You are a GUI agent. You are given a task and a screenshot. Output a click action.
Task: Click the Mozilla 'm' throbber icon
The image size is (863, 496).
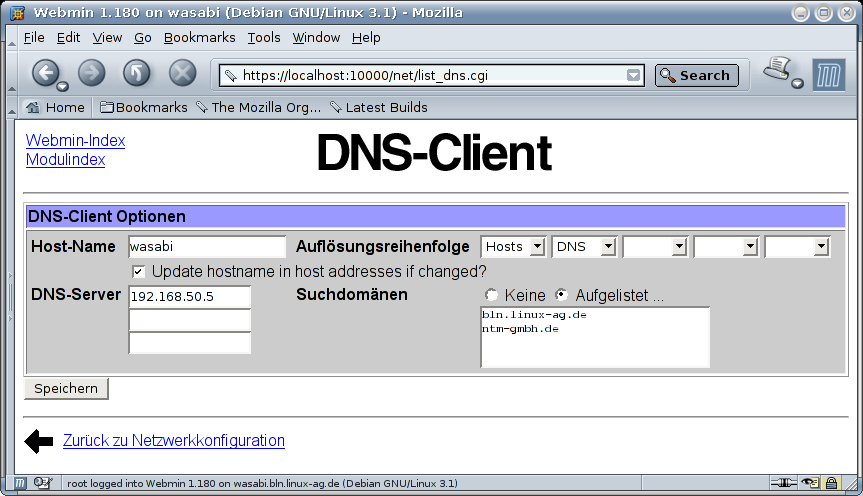click(x=829, y=75)
